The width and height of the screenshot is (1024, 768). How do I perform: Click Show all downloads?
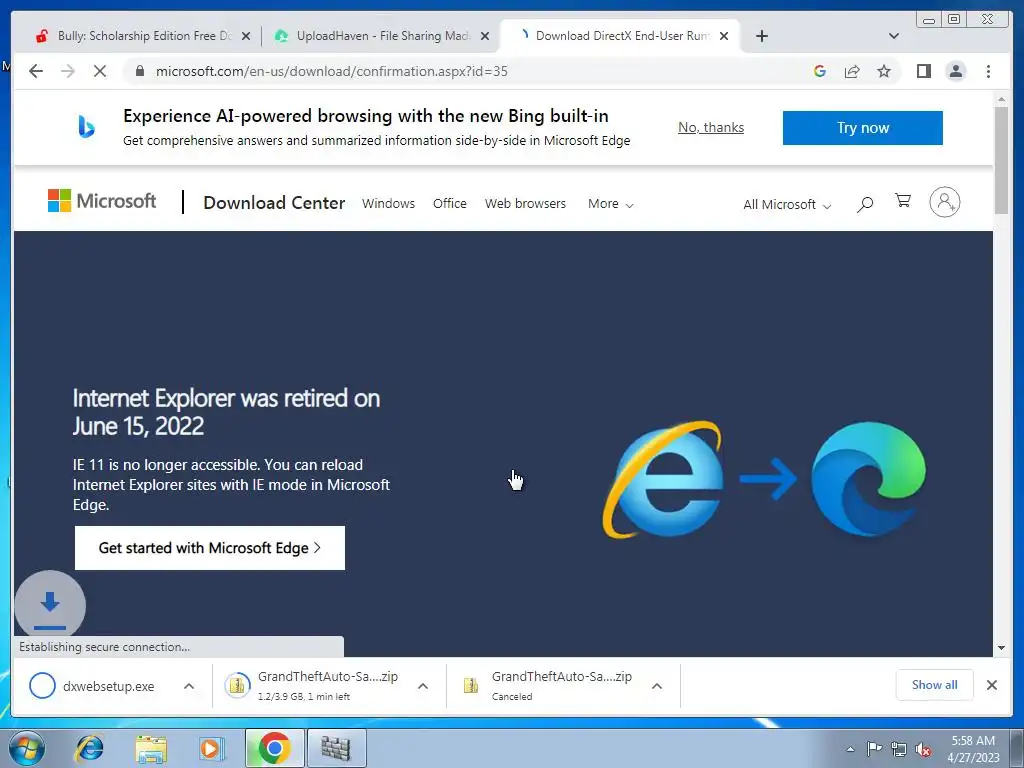(x=935, y=684)
